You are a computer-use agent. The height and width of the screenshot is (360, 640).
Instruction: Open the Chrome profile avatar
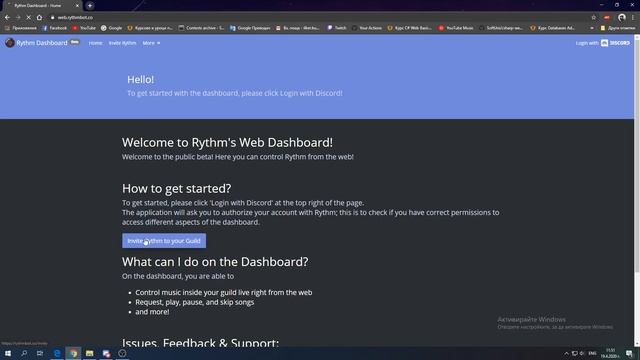(x=622, y=18)
